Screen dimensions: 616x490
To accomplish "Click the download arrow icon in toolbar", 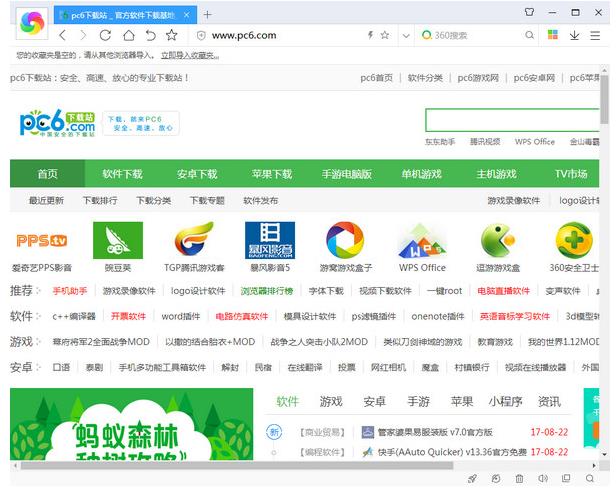I will (574, 35).
